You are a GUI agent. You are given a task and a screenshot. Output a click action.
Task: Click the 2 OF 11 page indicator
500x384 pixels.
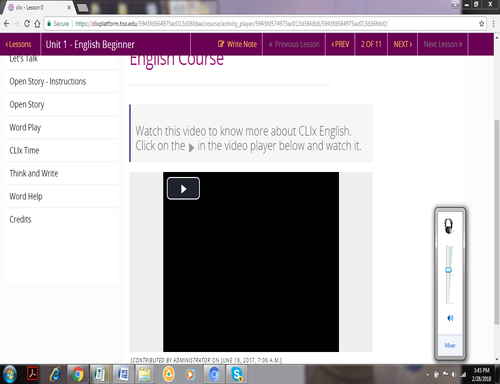371,44
